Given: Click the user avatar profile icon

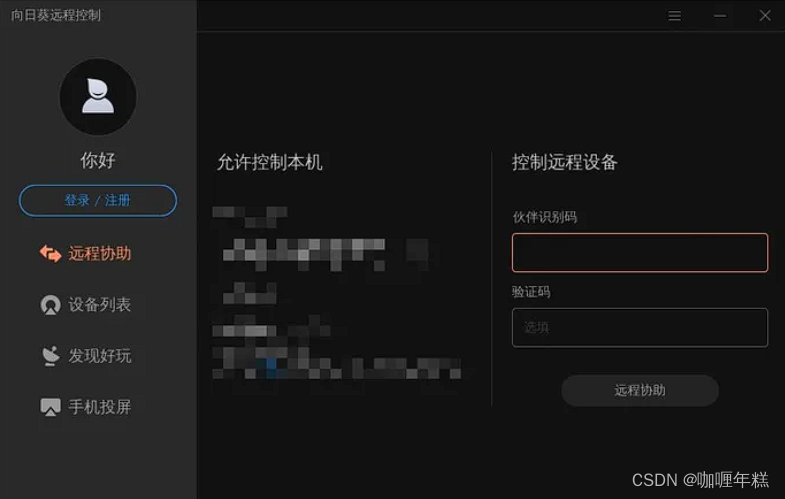Looking at the screenshot, I should (98, 97).
